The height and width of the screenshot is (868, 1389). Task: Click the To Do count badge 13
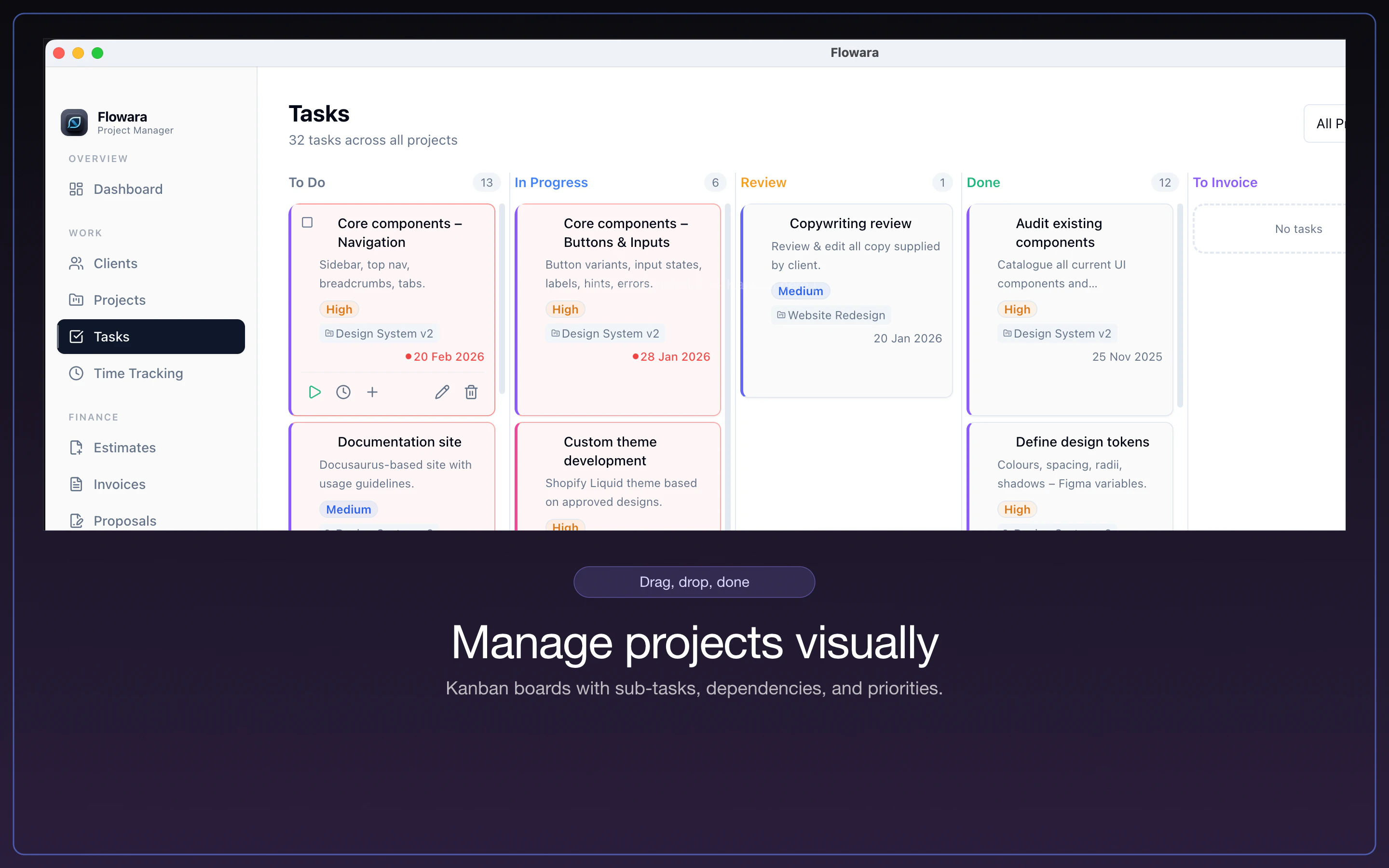487,183
